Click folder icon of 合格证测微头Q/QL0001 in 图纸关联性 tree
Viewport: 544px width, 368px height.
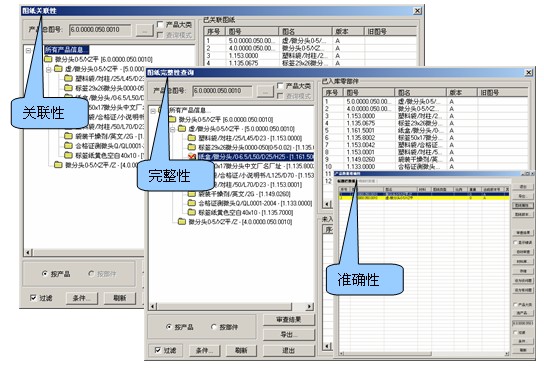point(68,146)
